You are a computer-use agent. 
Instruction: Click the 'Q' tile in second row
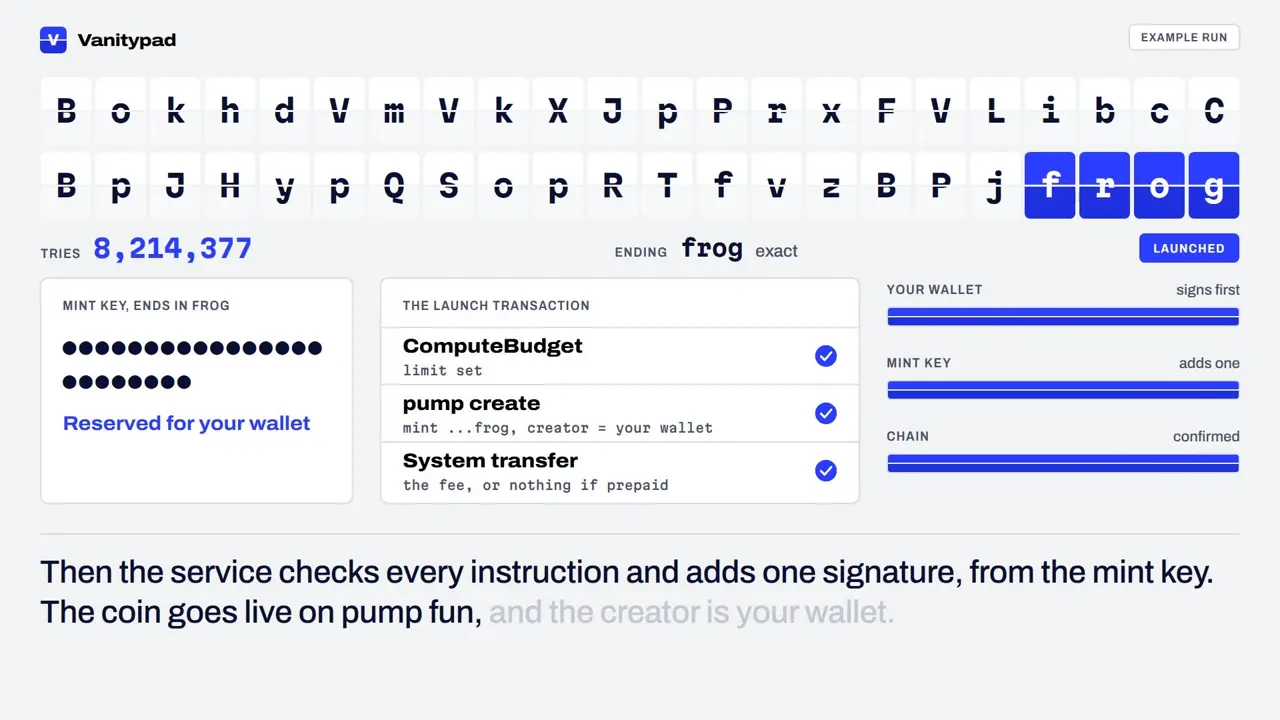click(x=394, y=185)
